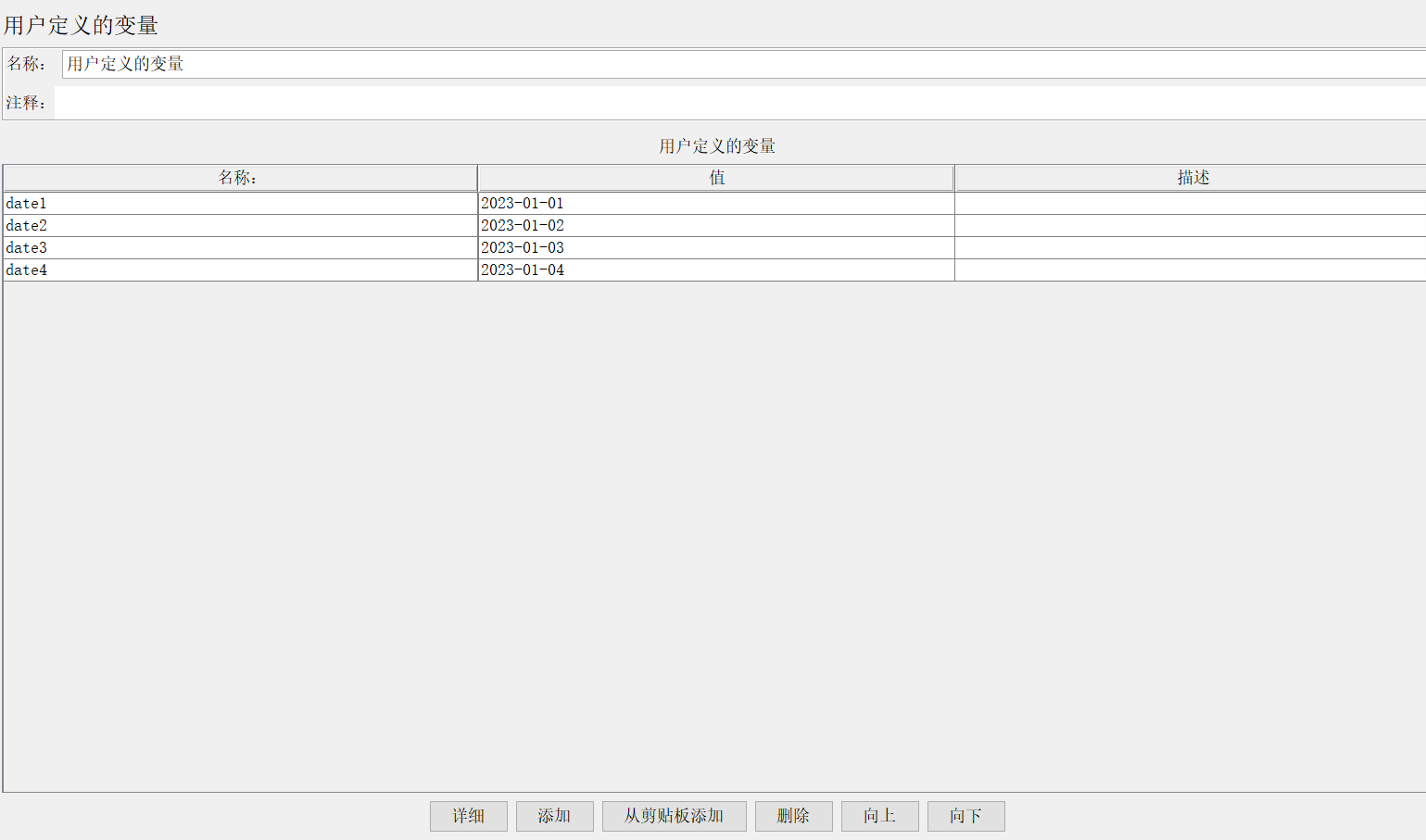This screenshot has height=840, width=1426.
Task: Click the 向上 button
Action: 879,816
